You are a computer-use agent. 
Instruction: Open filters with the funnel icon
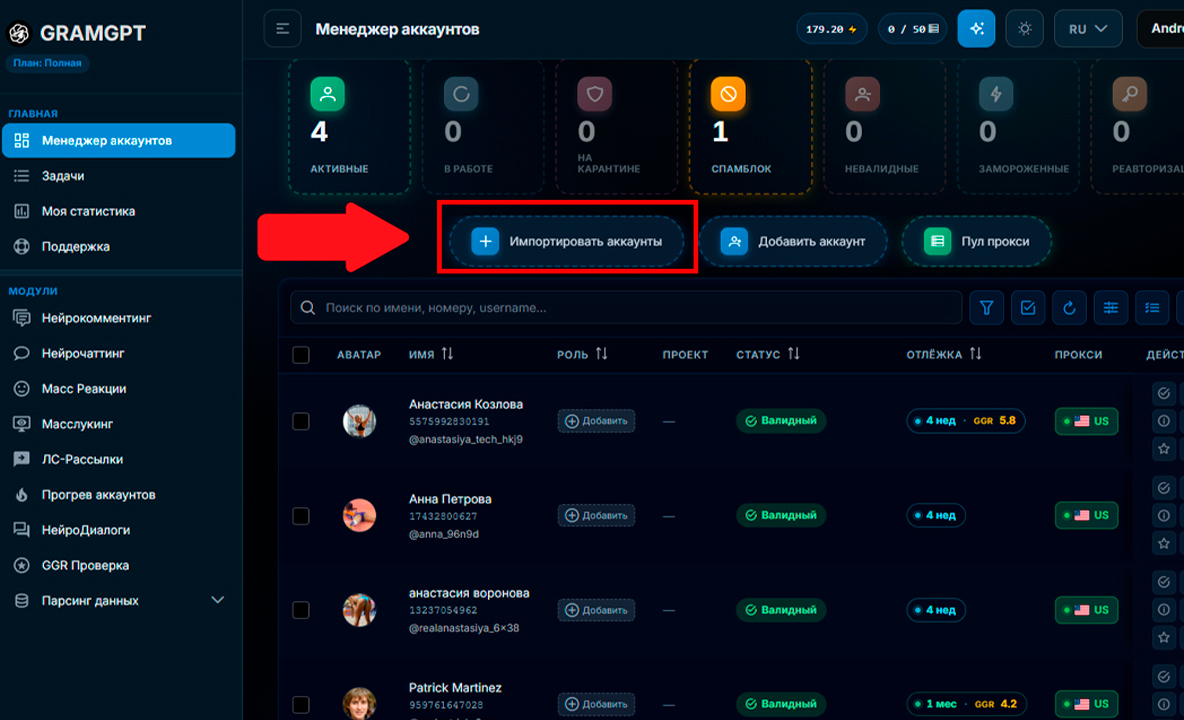pos(986,308)
